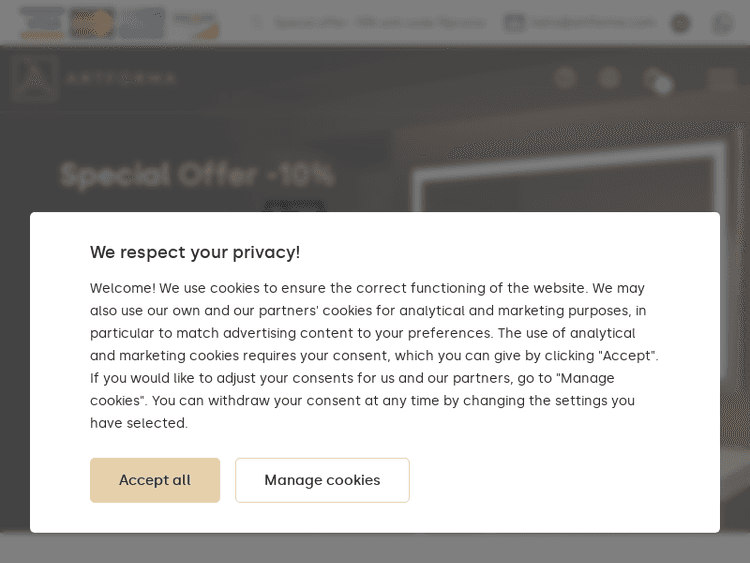
Task: Click the small icon before top-bar offer text
Action: 257,22
